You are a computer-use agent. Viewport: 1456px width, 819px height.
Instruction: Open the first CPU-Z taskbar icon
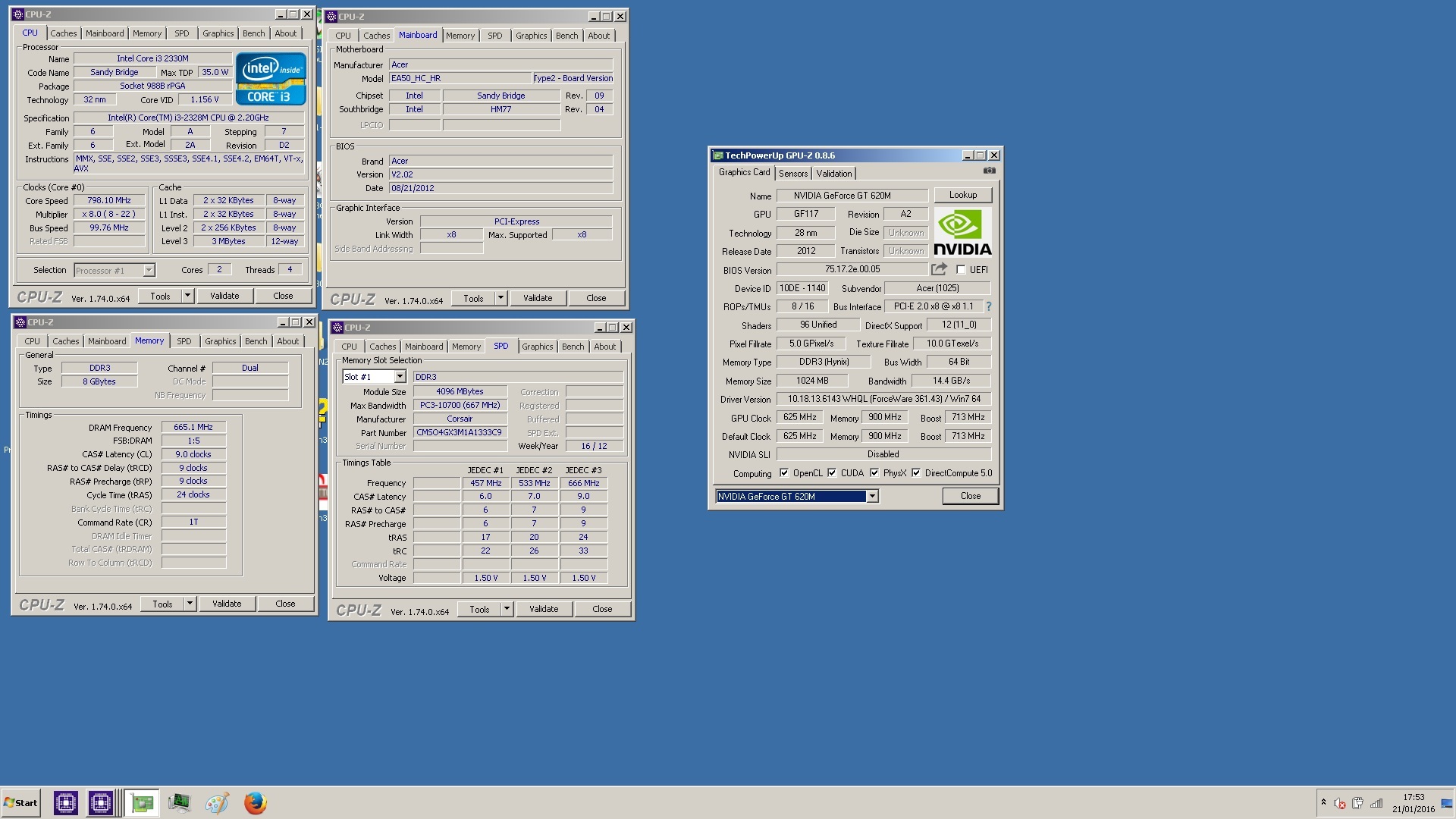pos(66,803)
